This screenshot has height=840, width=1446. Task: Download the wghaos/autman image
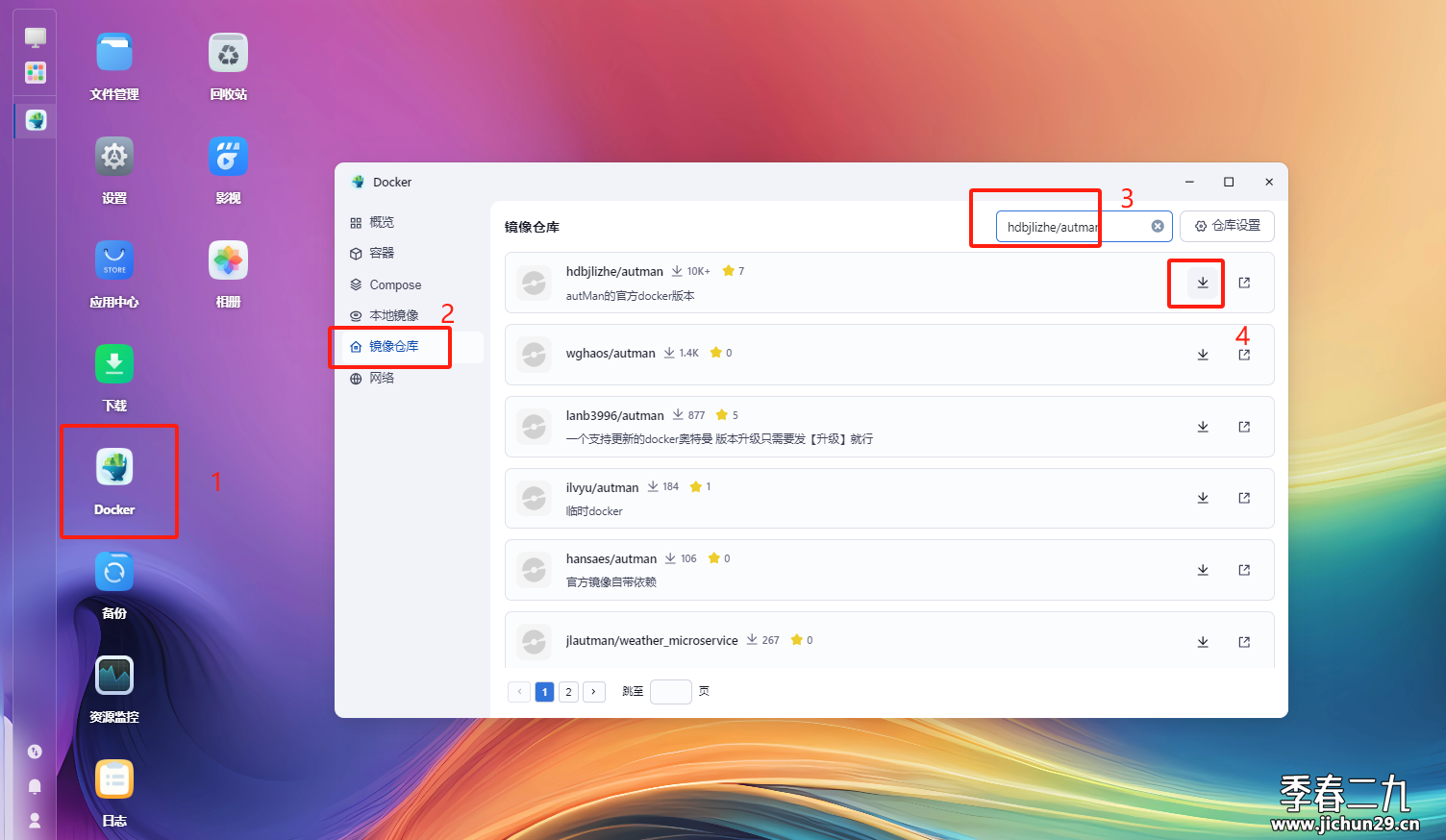1203,355
